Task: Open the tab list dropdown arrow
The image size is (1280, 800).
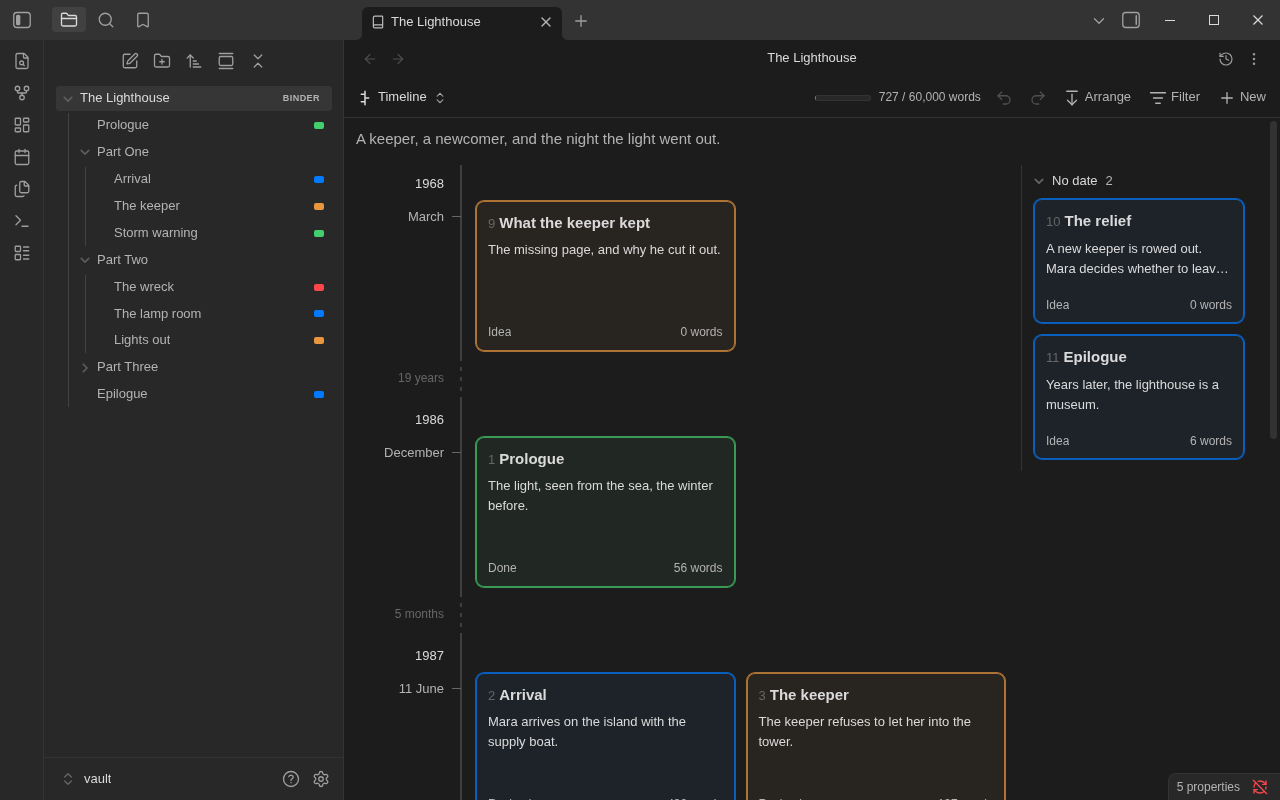Action: click(1099, 20)
